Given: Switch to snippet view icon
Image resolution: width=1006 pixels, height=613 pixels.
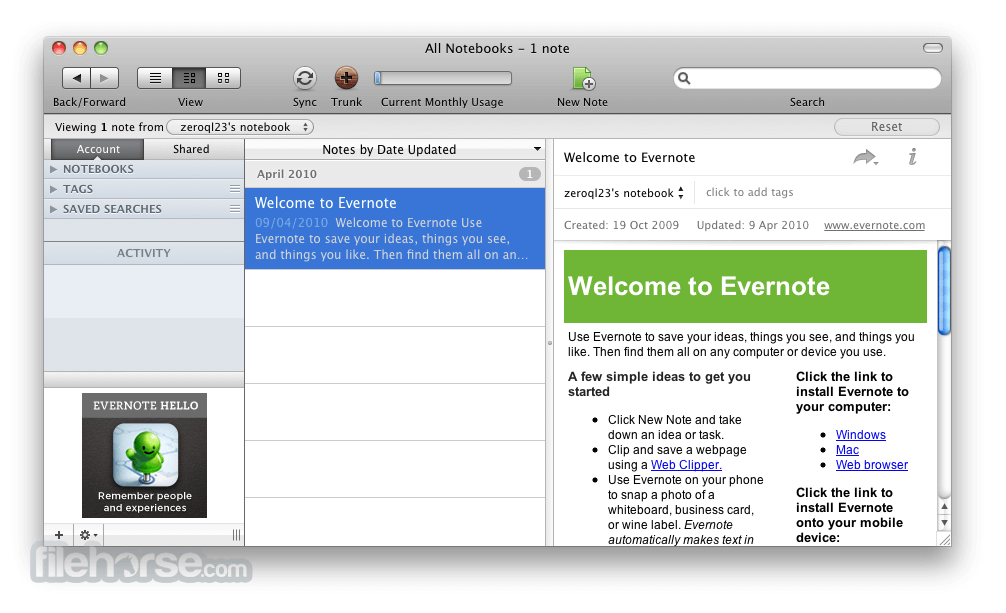Looking at the screenshot, I should pos(189,78).
